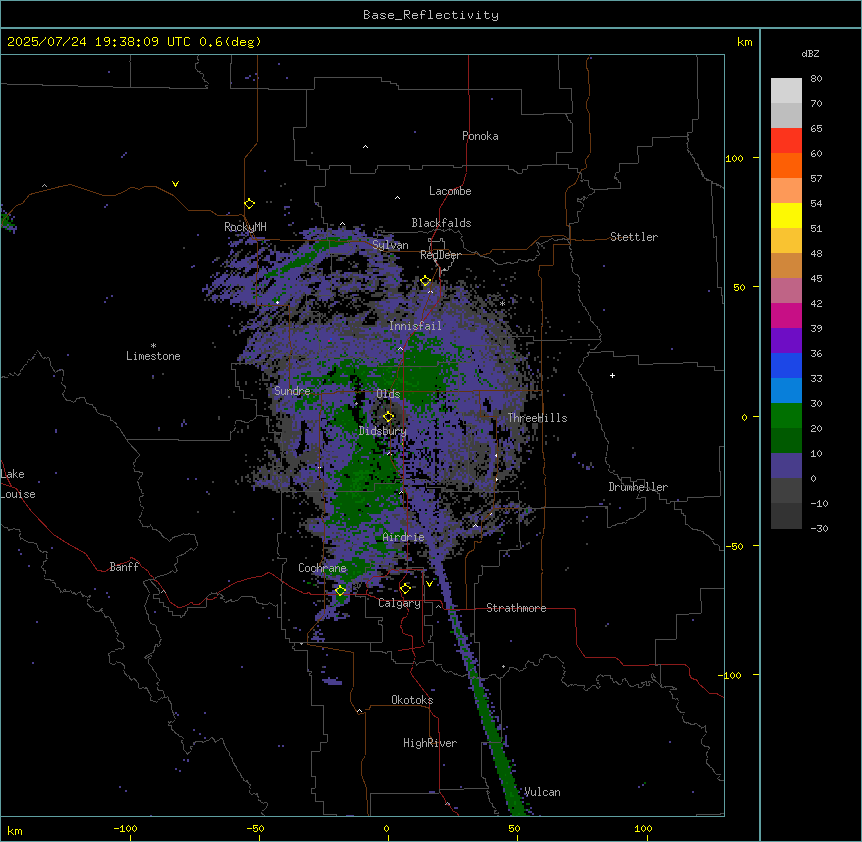Click the 80 value at legend top
This screenshot has height=842, width=862.
pyautogui.click(x=816, y=79)
